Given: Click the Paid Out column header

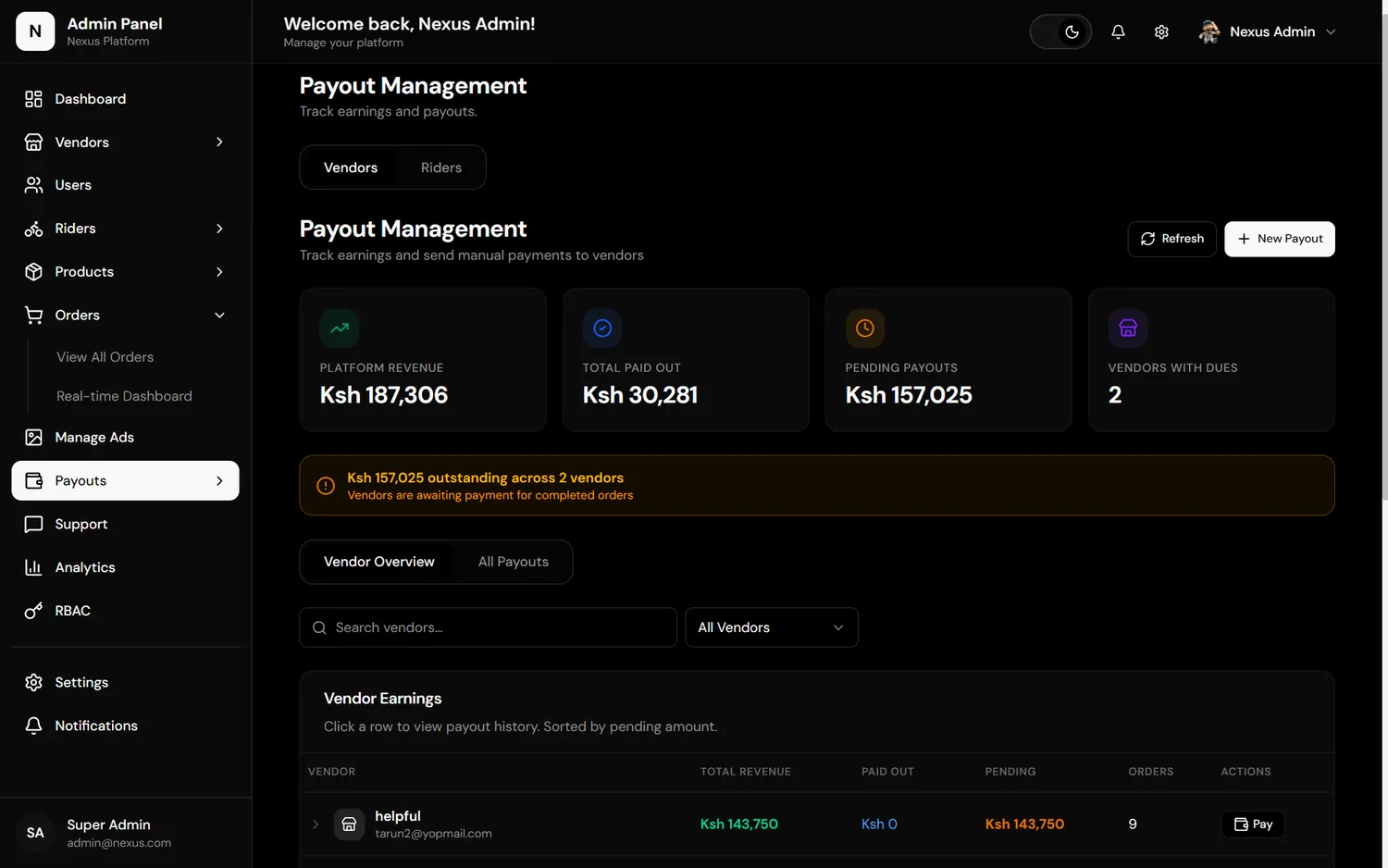Looking at the screenshot, I should [x=887, y=772].
